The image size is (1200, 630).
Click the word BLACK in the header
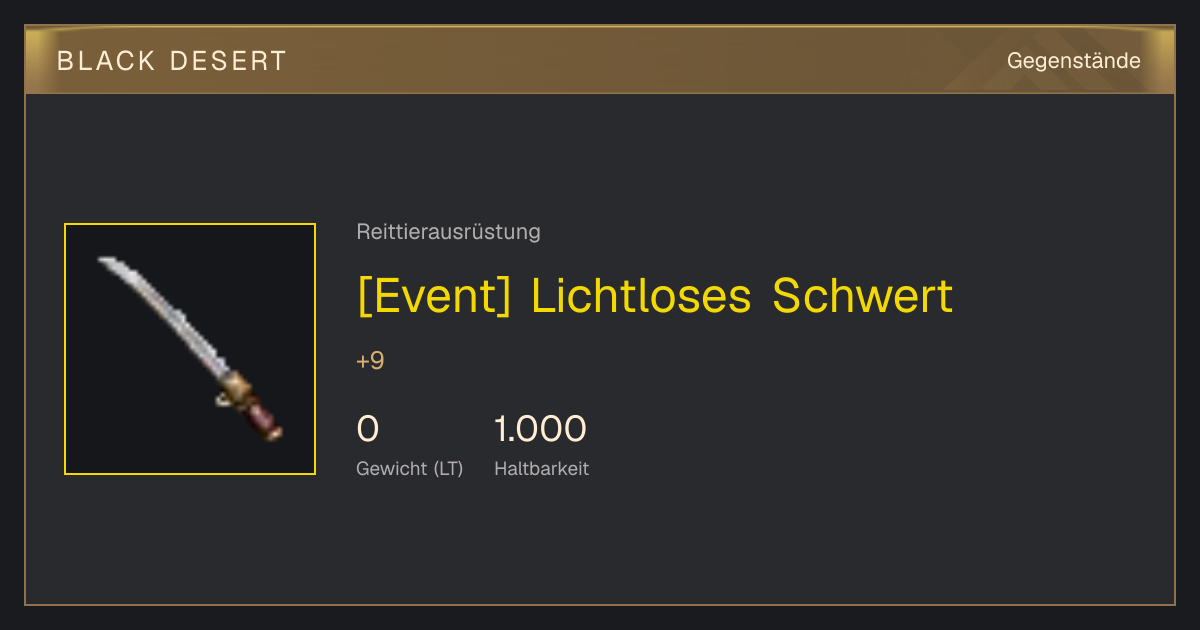[x=106, y=61]
